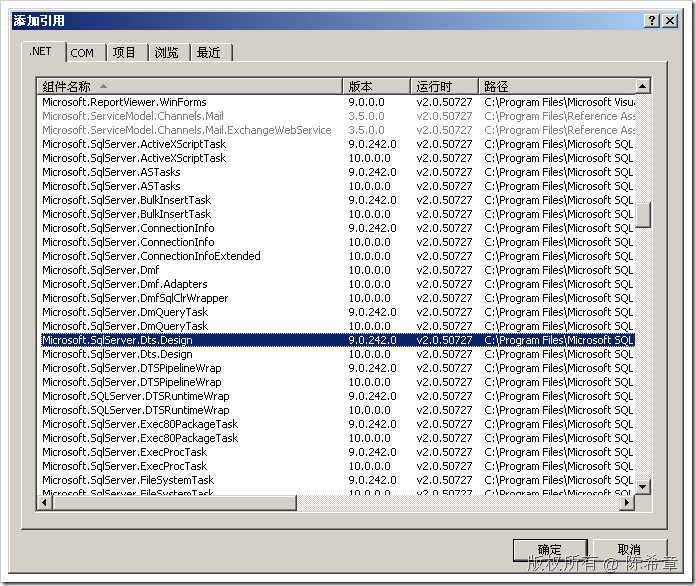Select DmQueryTask version 9.0.242.0 row
Image resolution: width=696 pixels, height=586 pixels.
click(337, 312)
